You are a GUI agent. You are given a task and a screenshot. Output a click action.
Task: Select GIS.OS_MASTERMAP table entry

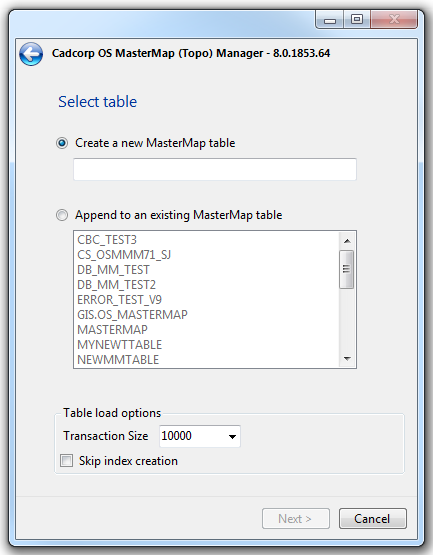[206, 315]
